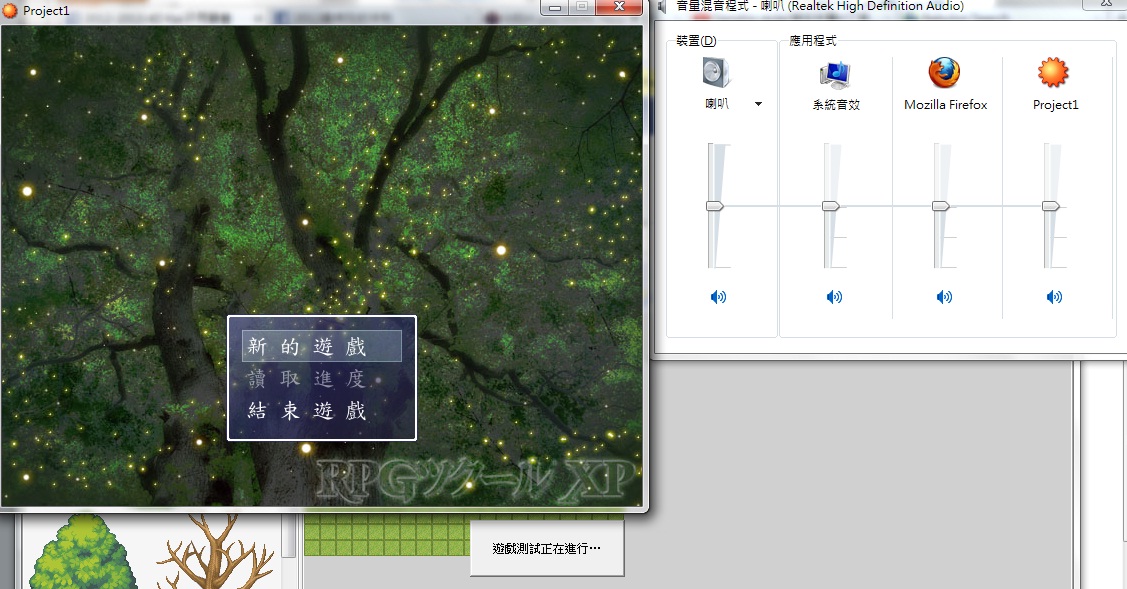Click the Project1 icon in volume mixer
Screen dimensions: 1127x589
tap(1054, 73)
